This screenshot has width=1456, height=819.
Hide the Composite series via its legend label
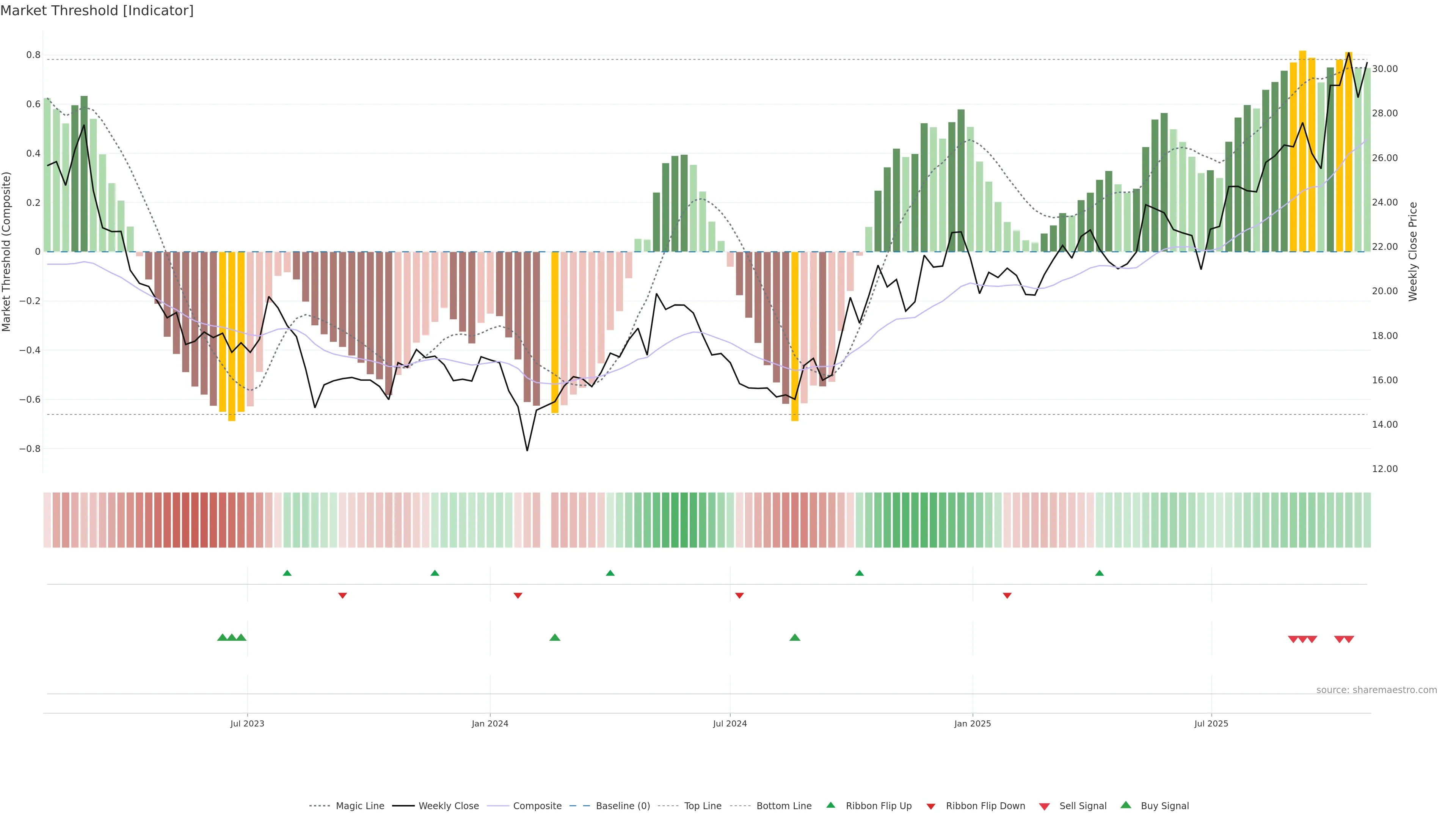tap(537, 806)
